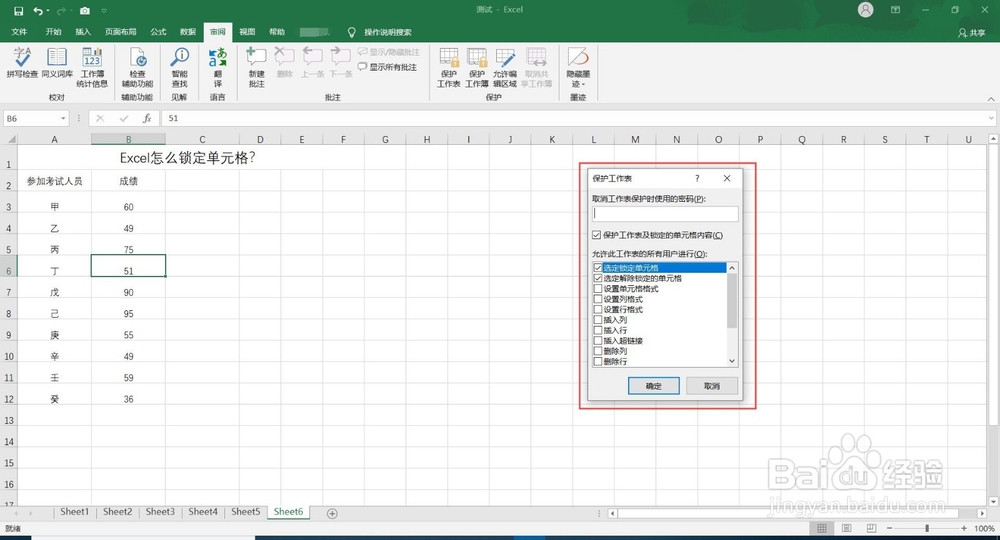
Task: Switch to Page Break Preview icon
Action: click(x=871, y=529)
